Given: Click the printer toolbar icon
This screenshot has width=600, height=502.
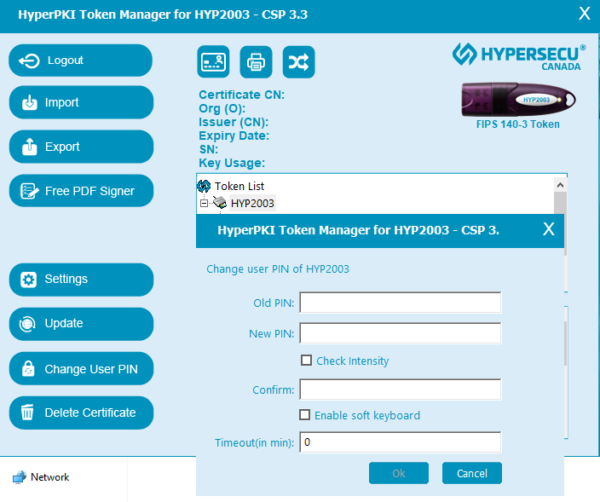Looking at the screenshot, I should coord(256,62).
